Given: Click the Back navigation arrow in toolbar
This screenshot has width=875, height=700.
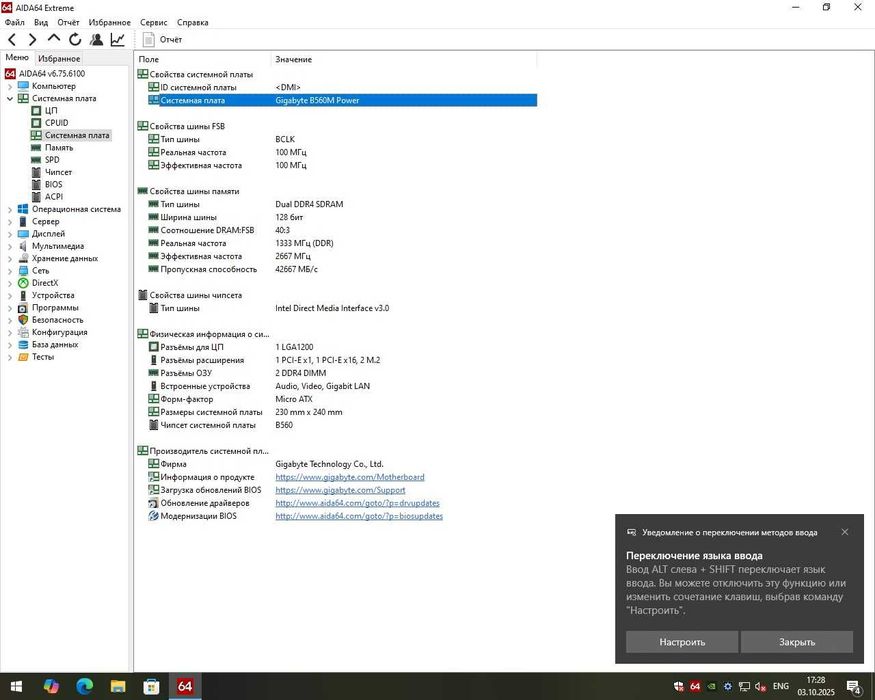Looking at the screenshot, I should click(x=12, y=40).
